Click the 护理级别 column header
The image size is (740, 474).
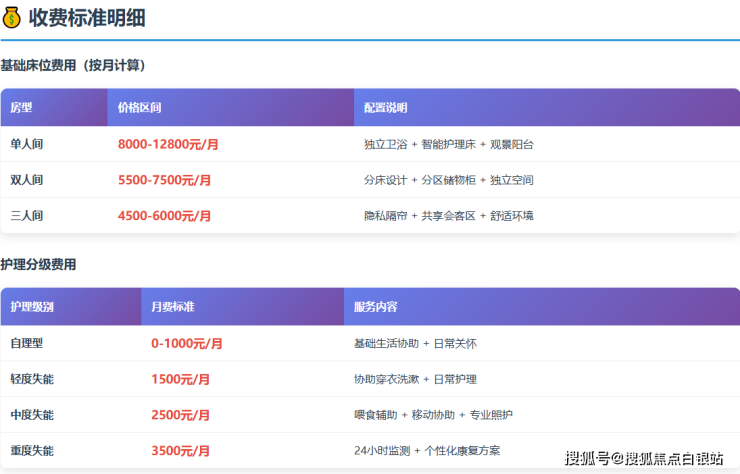coord(32,307)
